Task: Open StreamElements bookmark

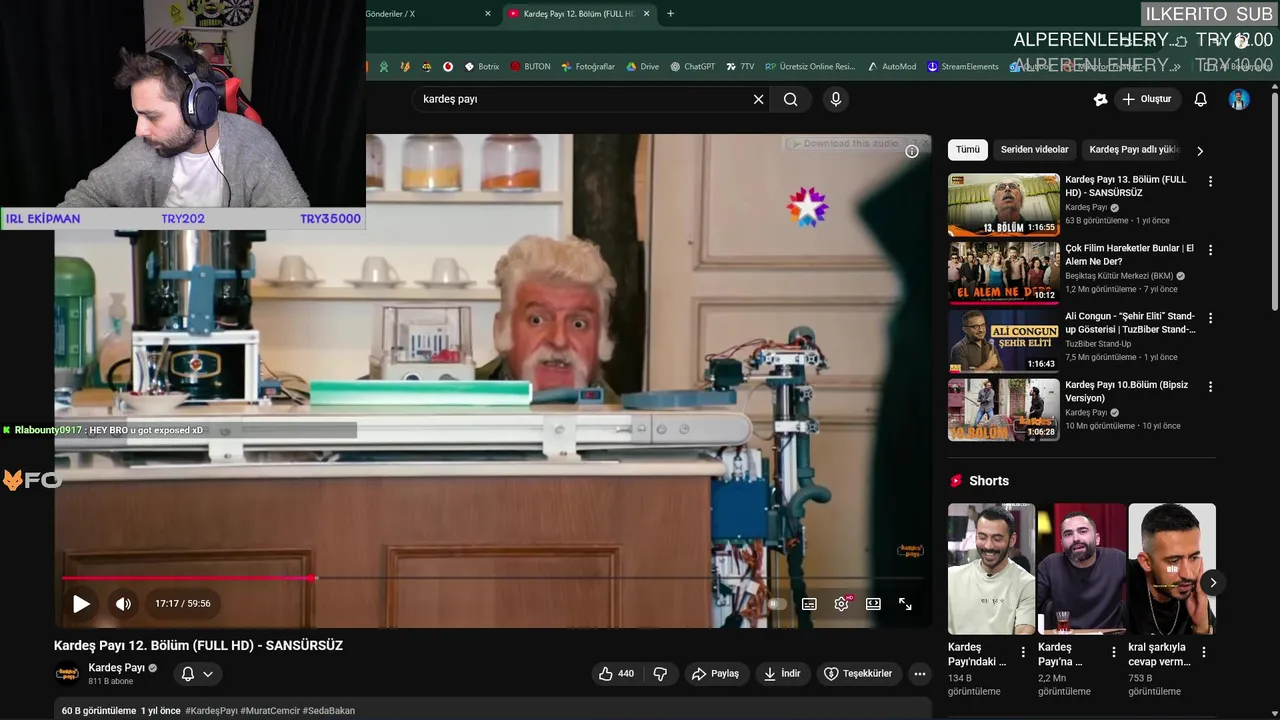Action: pos(963,67)
